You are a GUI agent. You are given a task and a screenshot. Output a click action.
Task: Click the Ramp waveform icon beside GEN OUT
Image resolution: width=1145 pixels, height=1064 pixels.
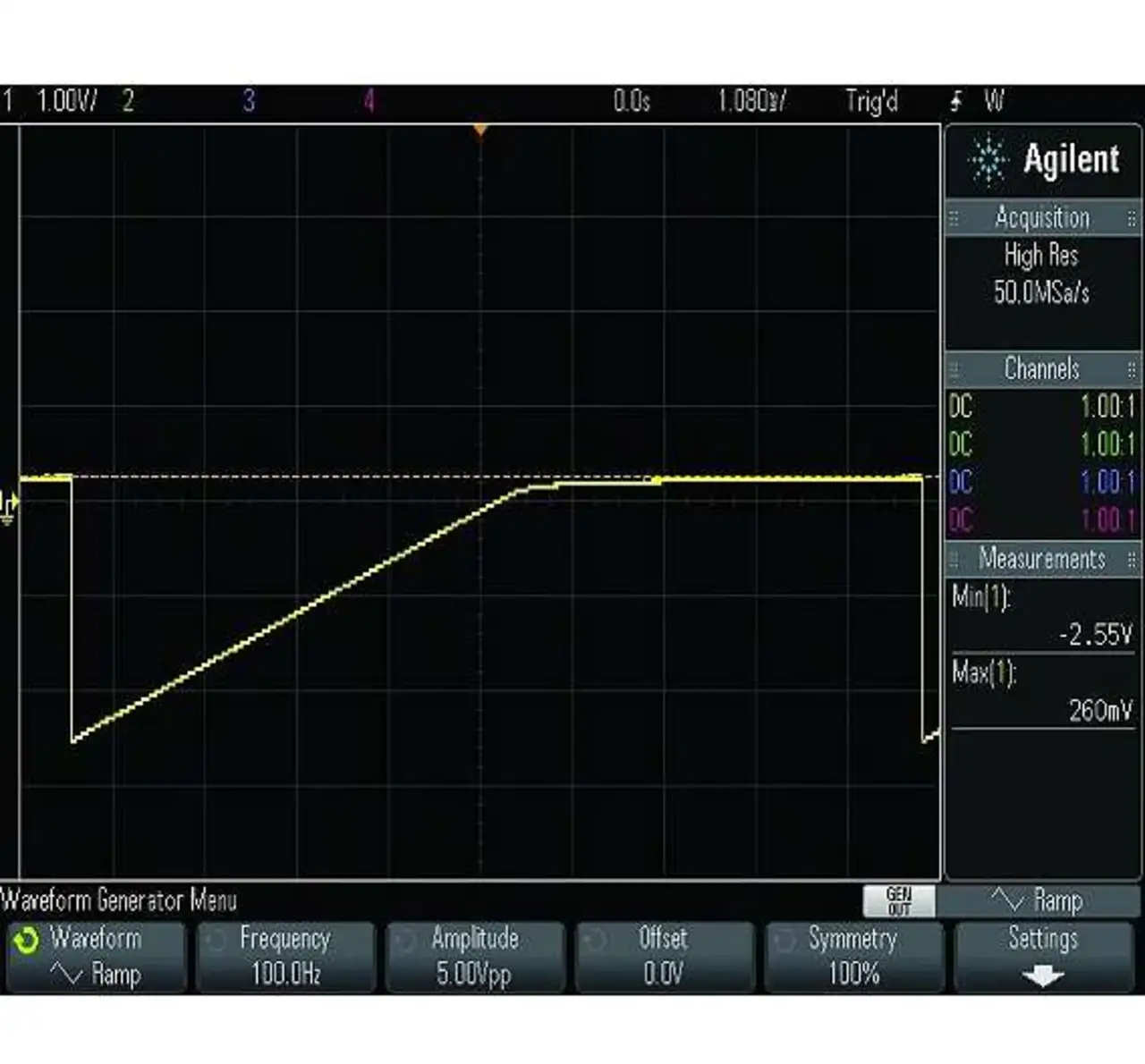1007,899
